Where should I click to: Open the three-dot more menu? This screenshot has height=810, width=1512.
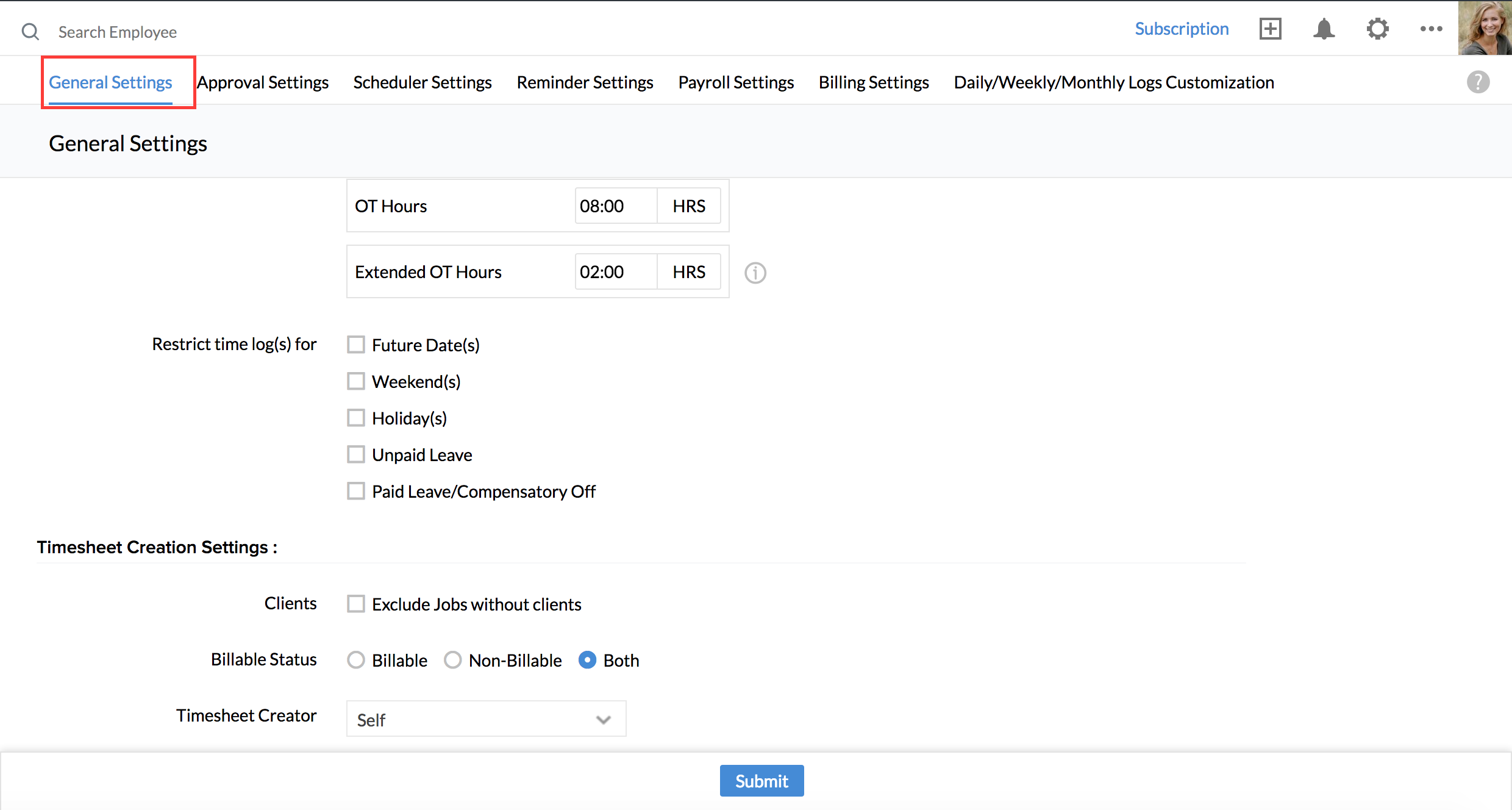tap(1431, 29)
